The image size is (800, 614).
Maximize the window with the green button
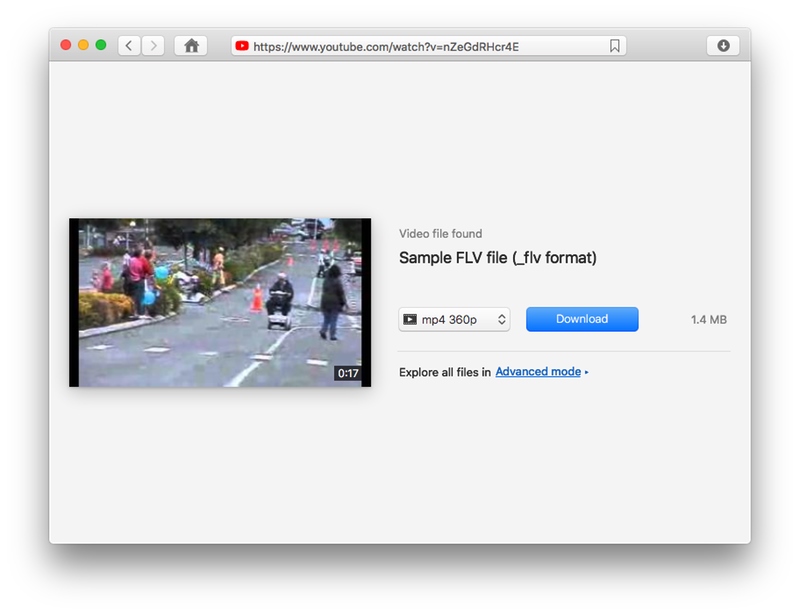(101, 45)
